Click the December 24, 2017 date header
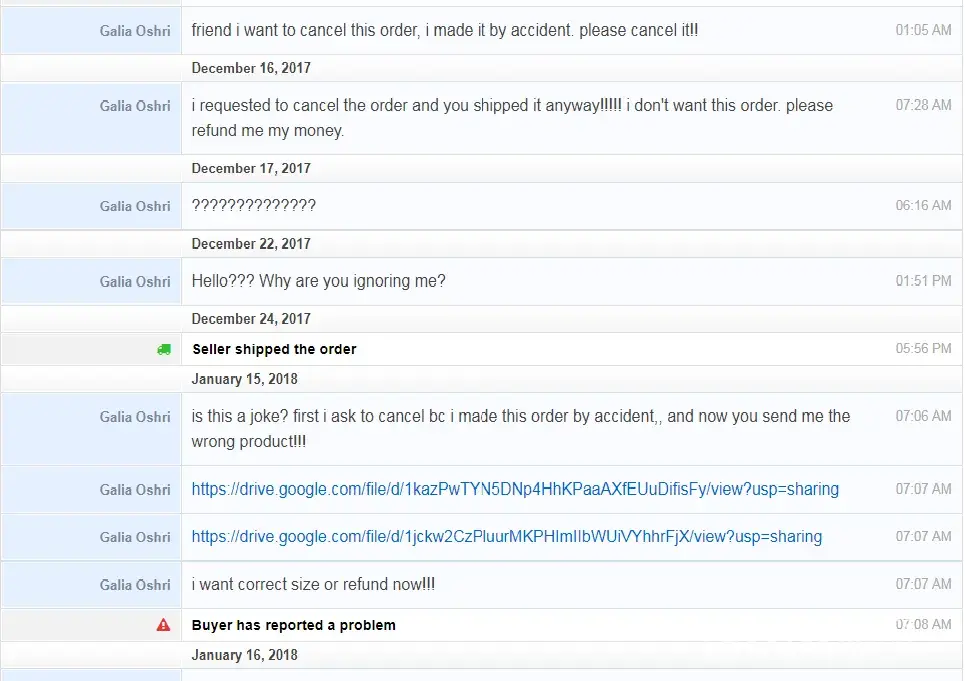Viewport: 965px width, 681px height. click(251, 319)
